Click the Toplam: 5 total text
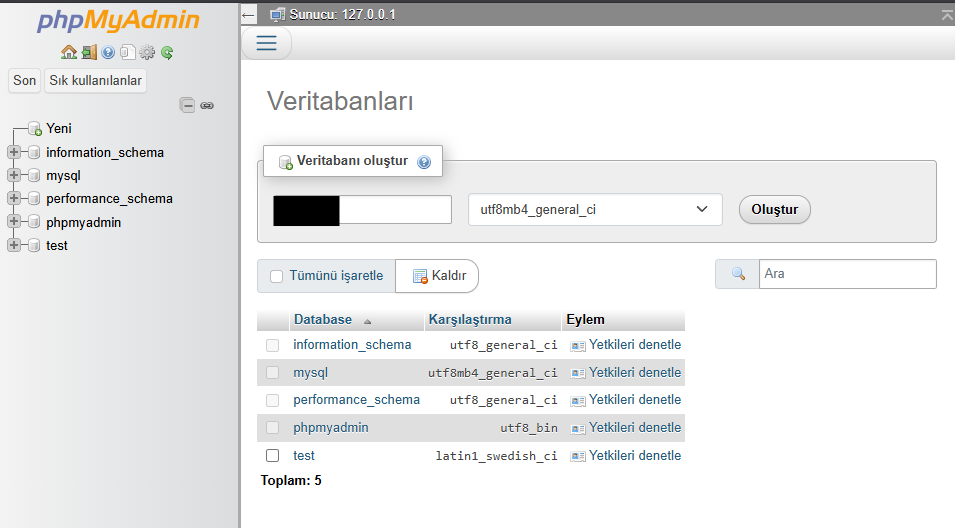955x528 pixels. [x=291, y=480]
